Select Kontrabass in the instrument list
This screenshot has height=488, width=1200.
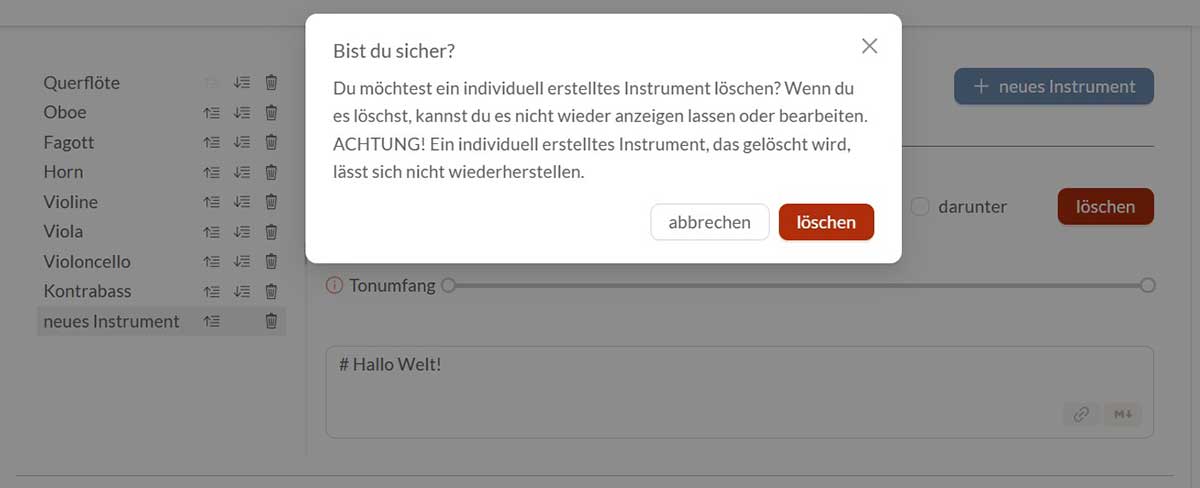88,291
